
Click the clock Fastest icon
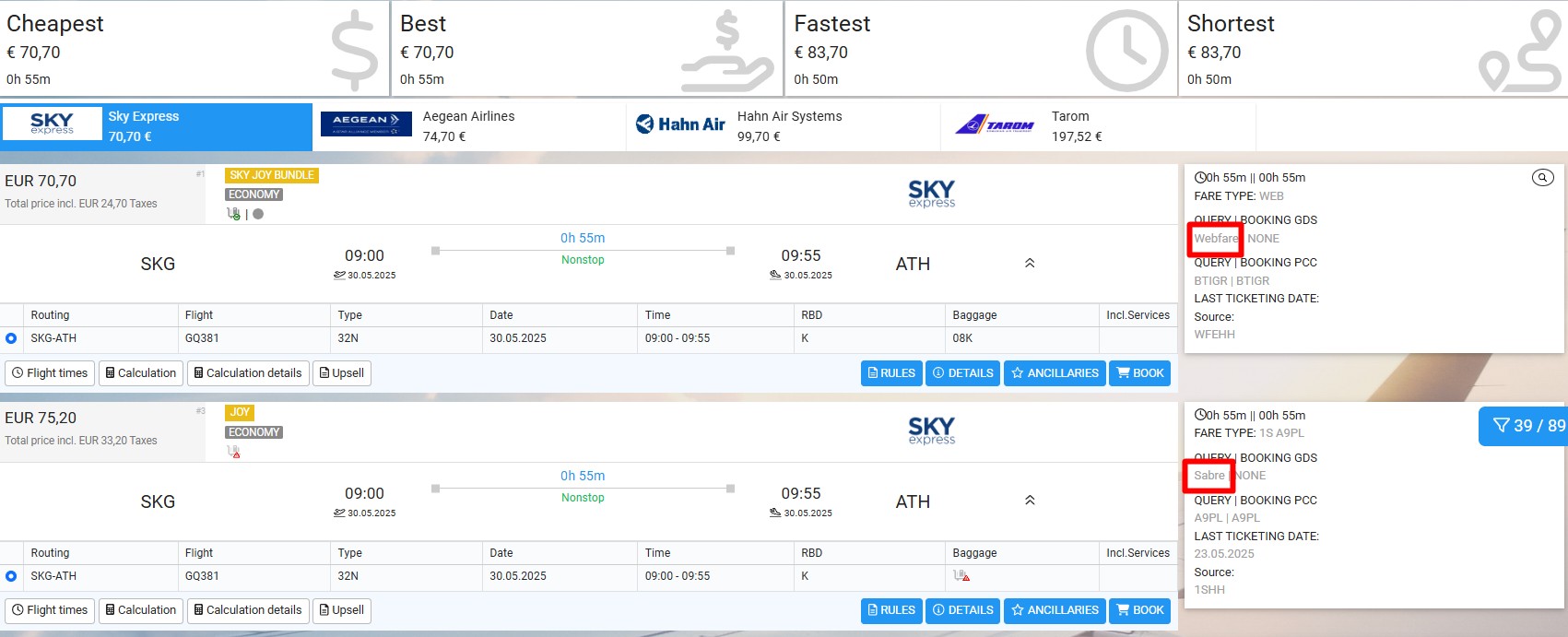coord(1126,51)
